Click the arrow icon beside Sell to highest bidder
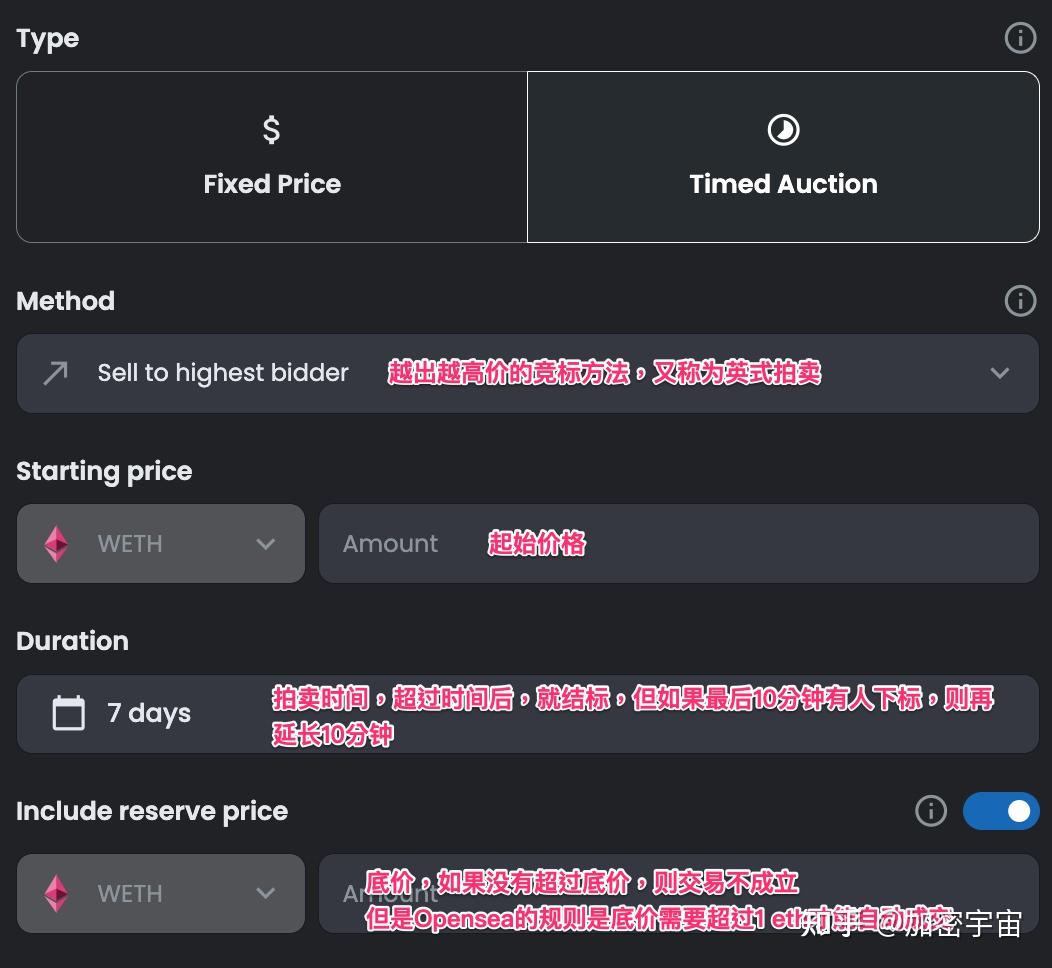Viewport: 1052px width, 968px height. tap(56, 373)
